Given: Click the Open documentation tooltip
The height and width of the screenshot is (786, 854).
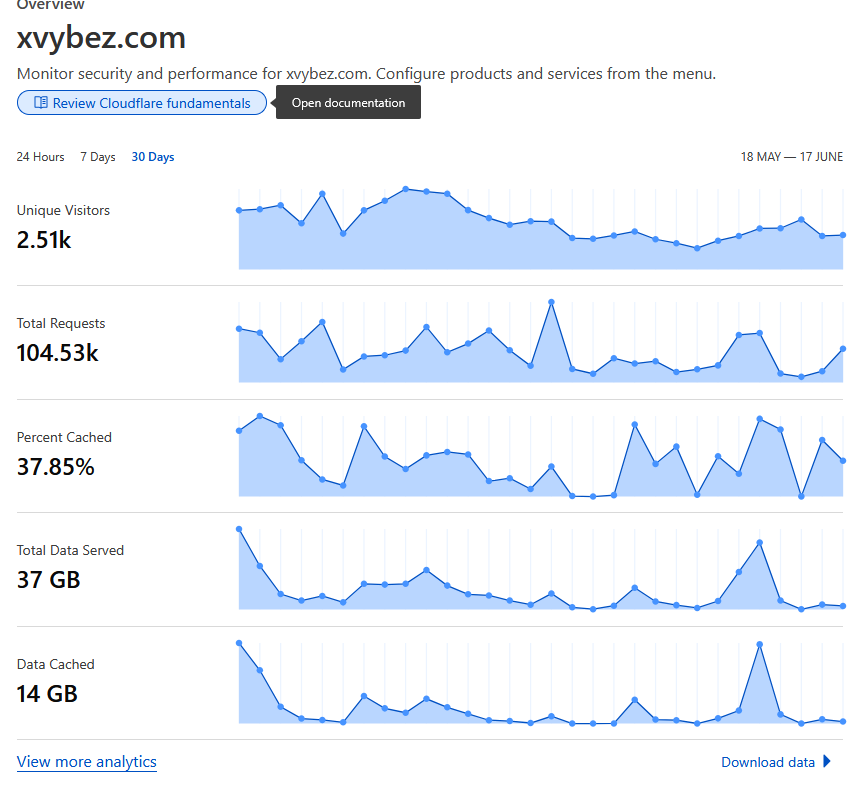Looking at the screenshot, I should [x=348, y=103].
